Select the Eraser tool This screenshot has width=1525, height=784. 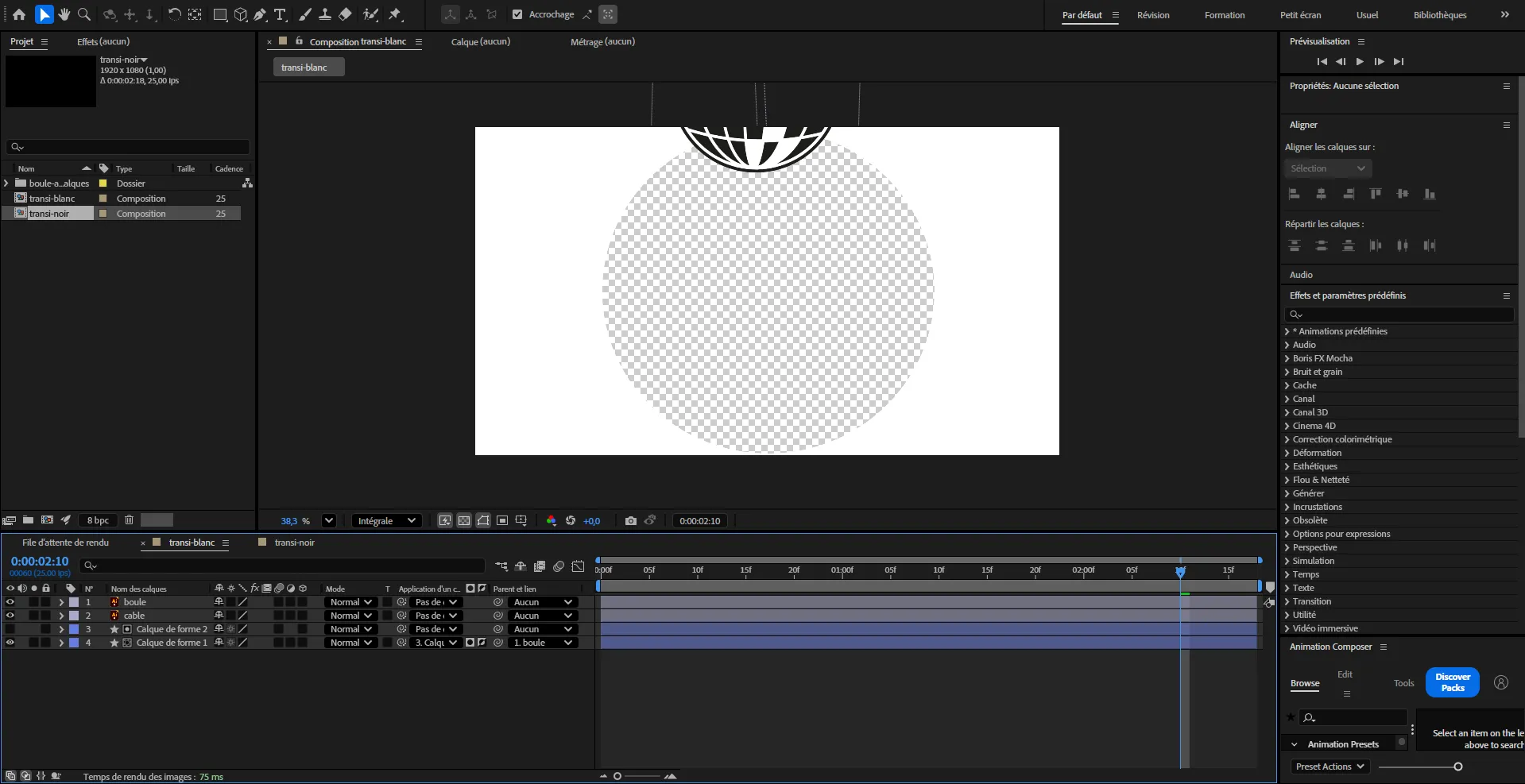[x=345, y=14]
